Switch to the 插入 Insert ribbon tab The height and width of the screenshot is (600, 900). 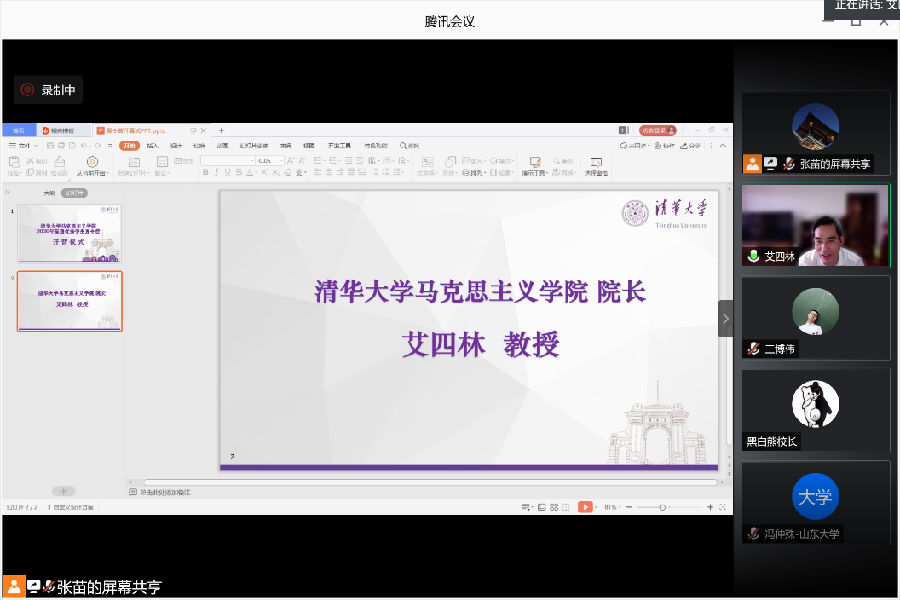tap(153, 146)
